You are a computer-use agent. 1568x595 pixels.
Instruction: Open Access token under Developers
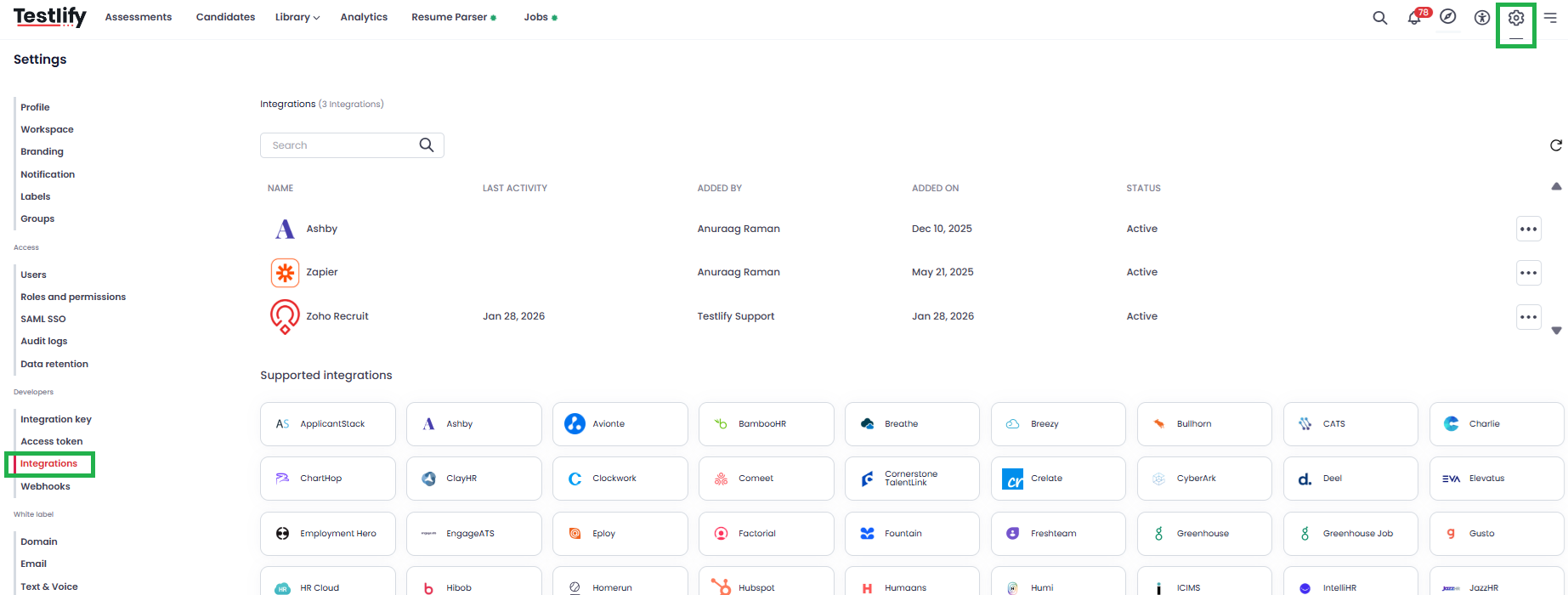52,441
